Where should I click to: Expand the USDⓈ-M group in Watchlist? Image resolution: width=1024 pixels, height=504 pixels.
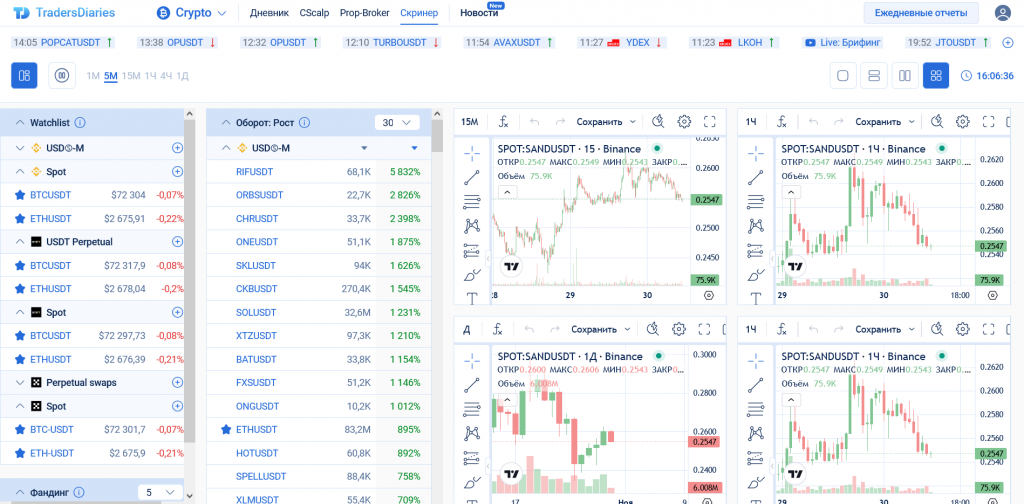(19, 148)
